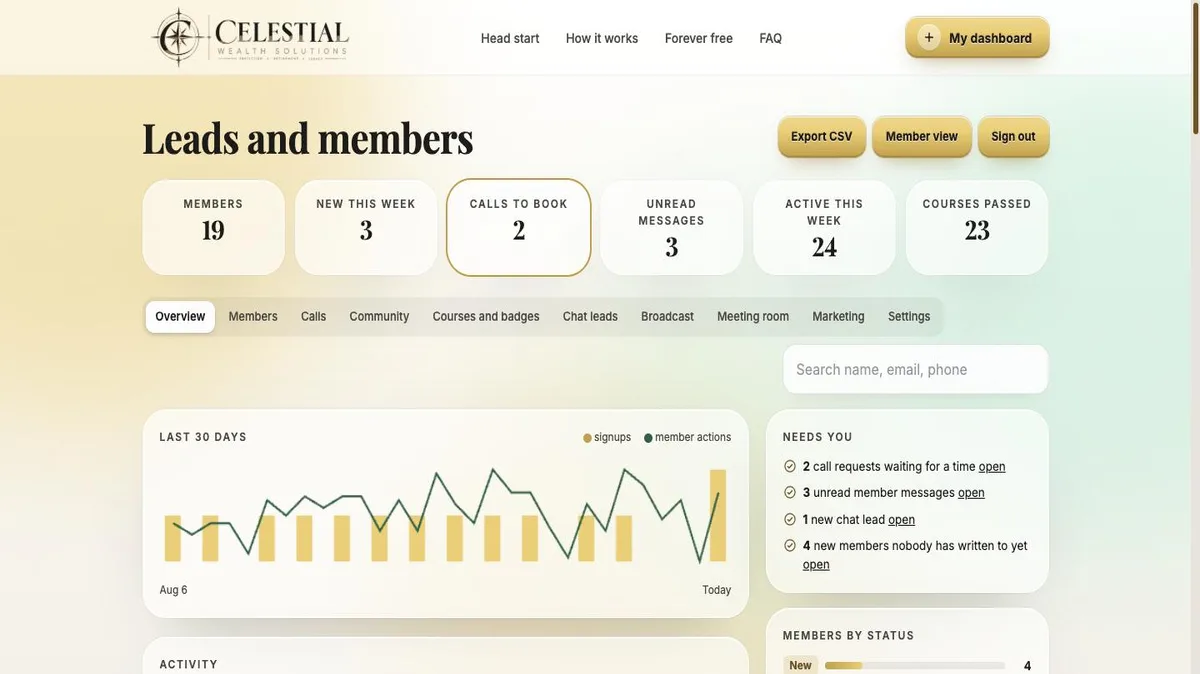Click the "Leads and members" page title

308,138
